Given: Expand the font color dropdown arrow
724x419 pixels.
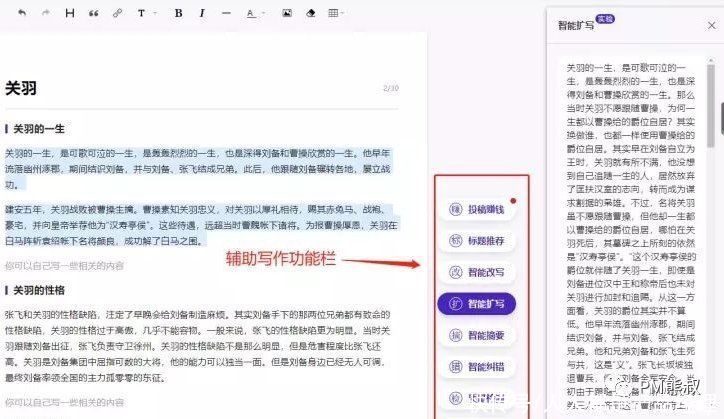Looking at the screenshot, I should (263, 13).
